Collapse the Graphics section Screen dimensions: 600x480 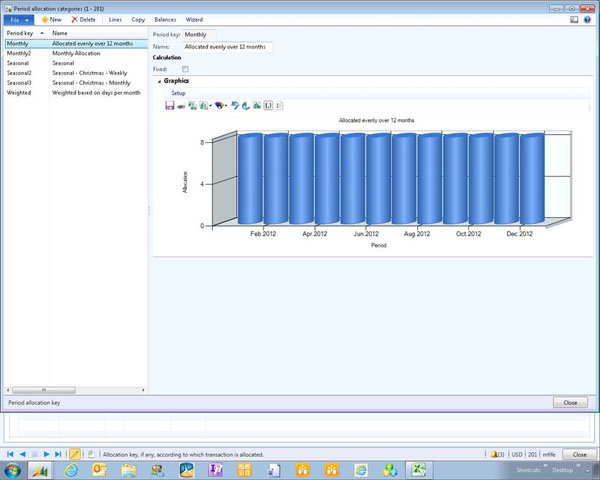160,81
